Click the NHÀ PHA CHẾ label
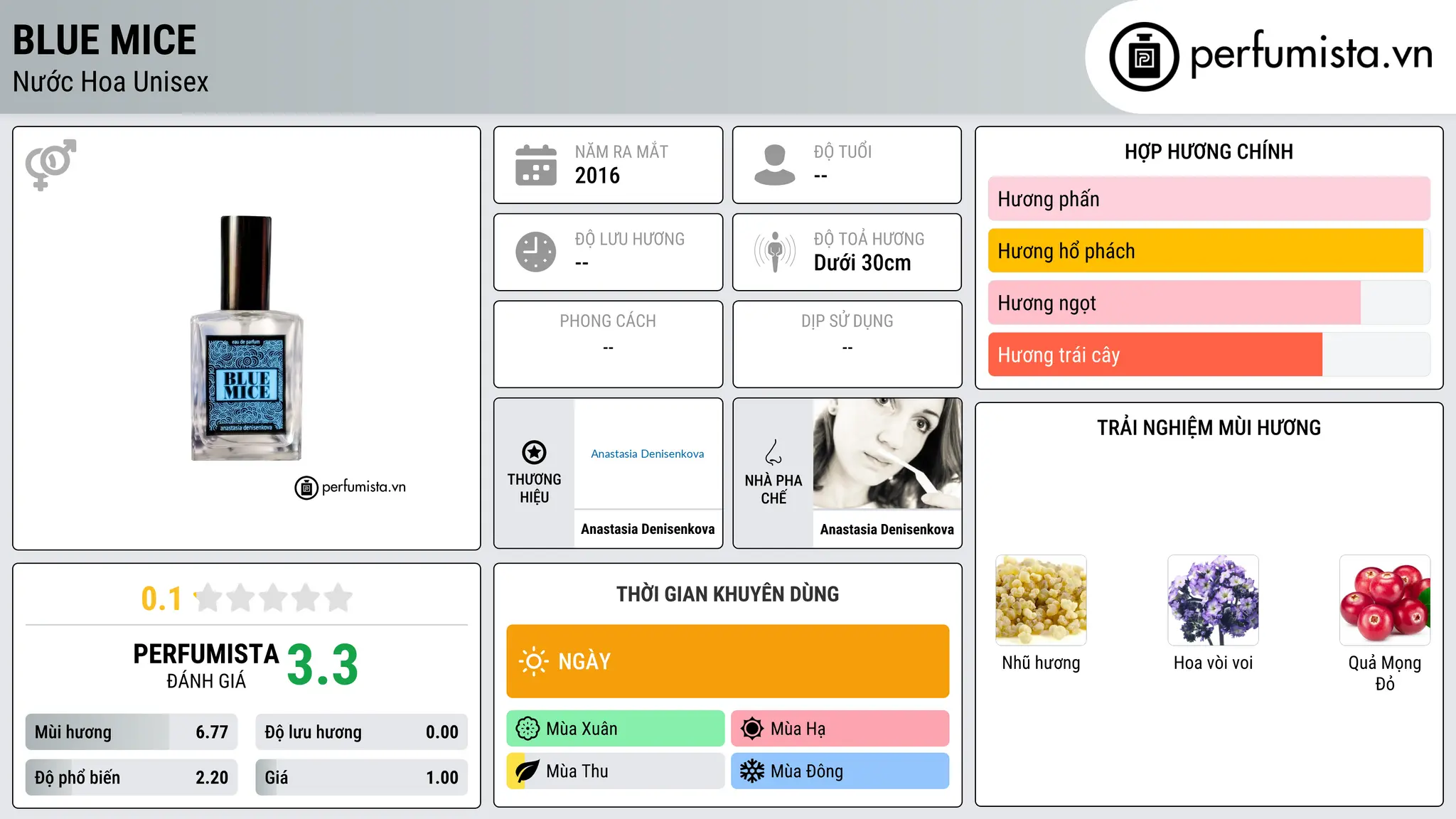Screen dimensions: 1456x819 coord(773,489)
